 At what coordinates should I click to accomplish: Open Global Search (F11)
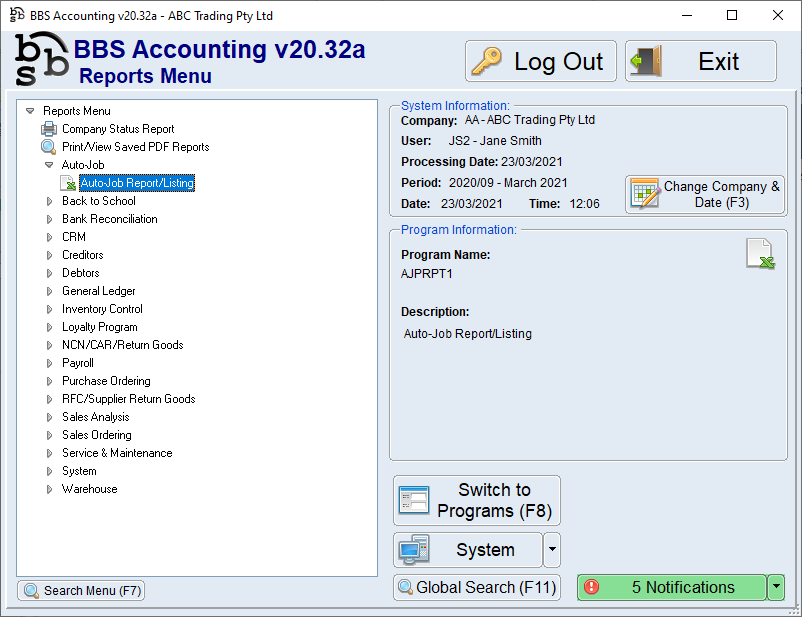tap(476, 588)
